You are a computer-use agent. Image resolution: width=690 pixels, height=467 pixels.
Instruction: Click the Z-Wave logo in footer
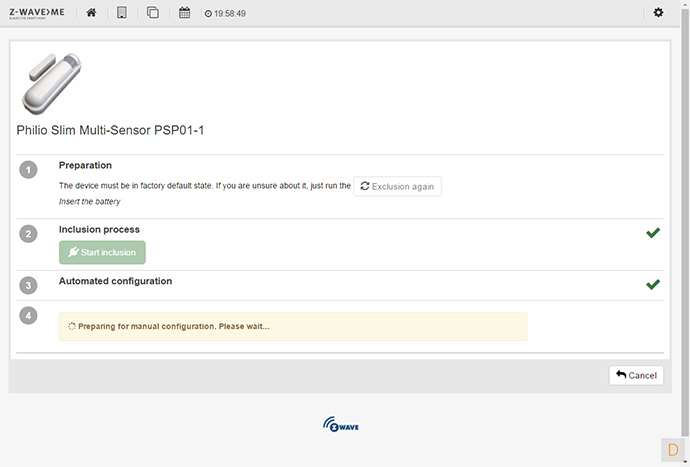[x=341, y=424]
